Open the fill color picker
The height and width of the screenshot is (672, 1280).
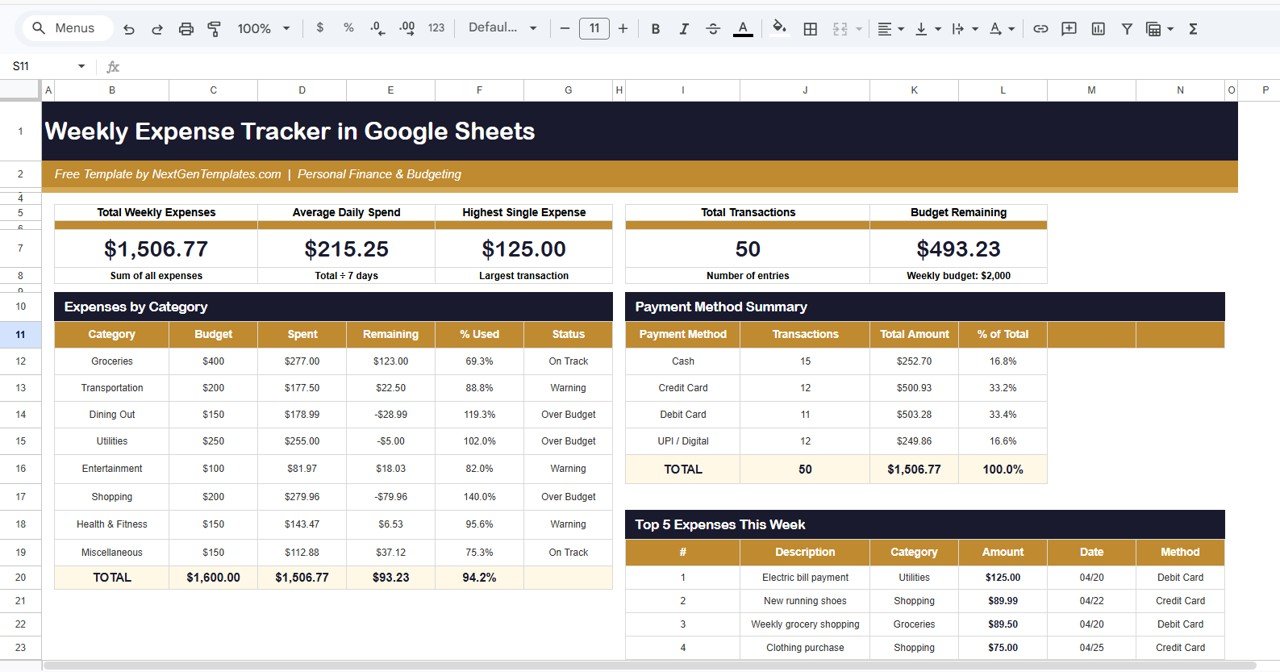pyautogui.click(x=780, y=28)
